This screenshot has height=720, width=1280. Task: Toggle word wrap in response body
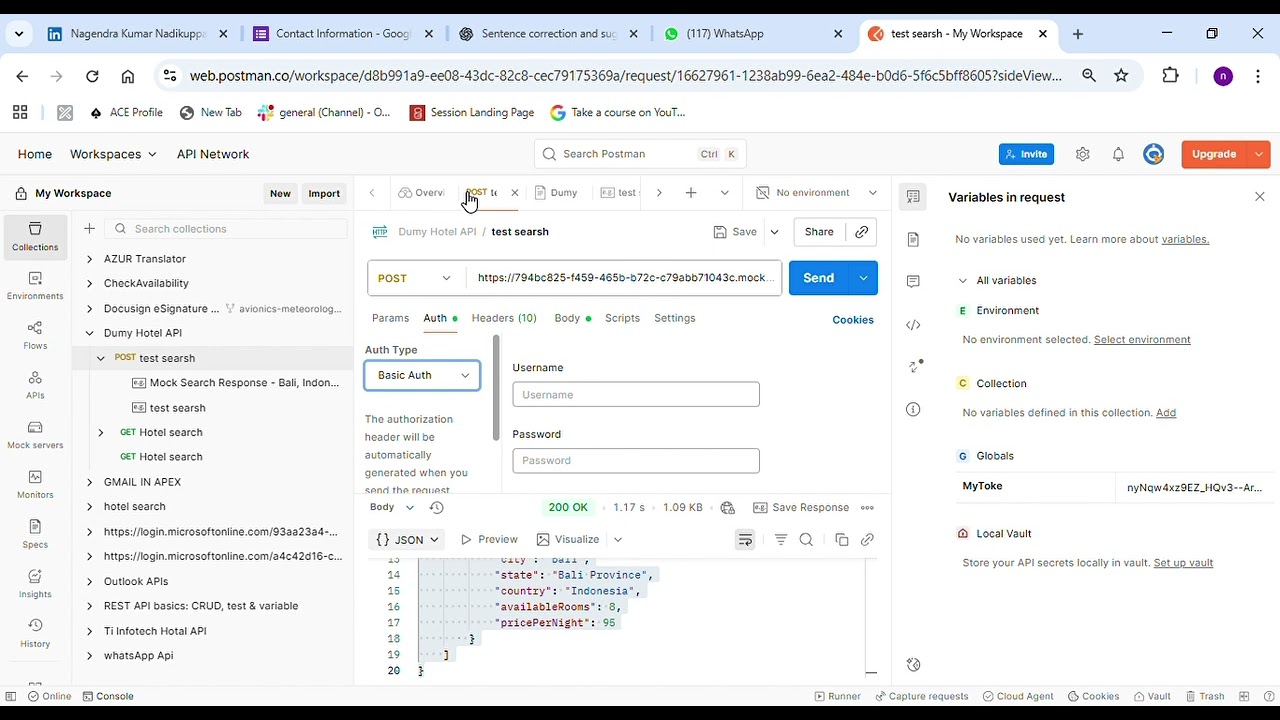coord(745,540)
